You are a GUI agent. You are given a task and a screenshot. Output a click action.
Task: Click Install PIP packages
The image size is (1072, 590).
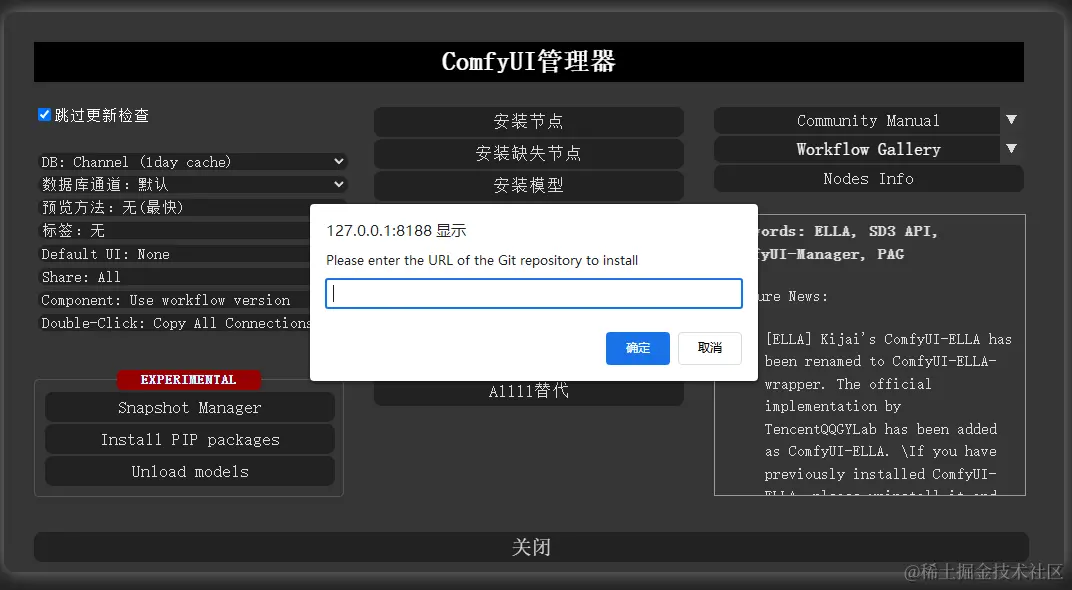pyautogui.click(x=190, y=440)
